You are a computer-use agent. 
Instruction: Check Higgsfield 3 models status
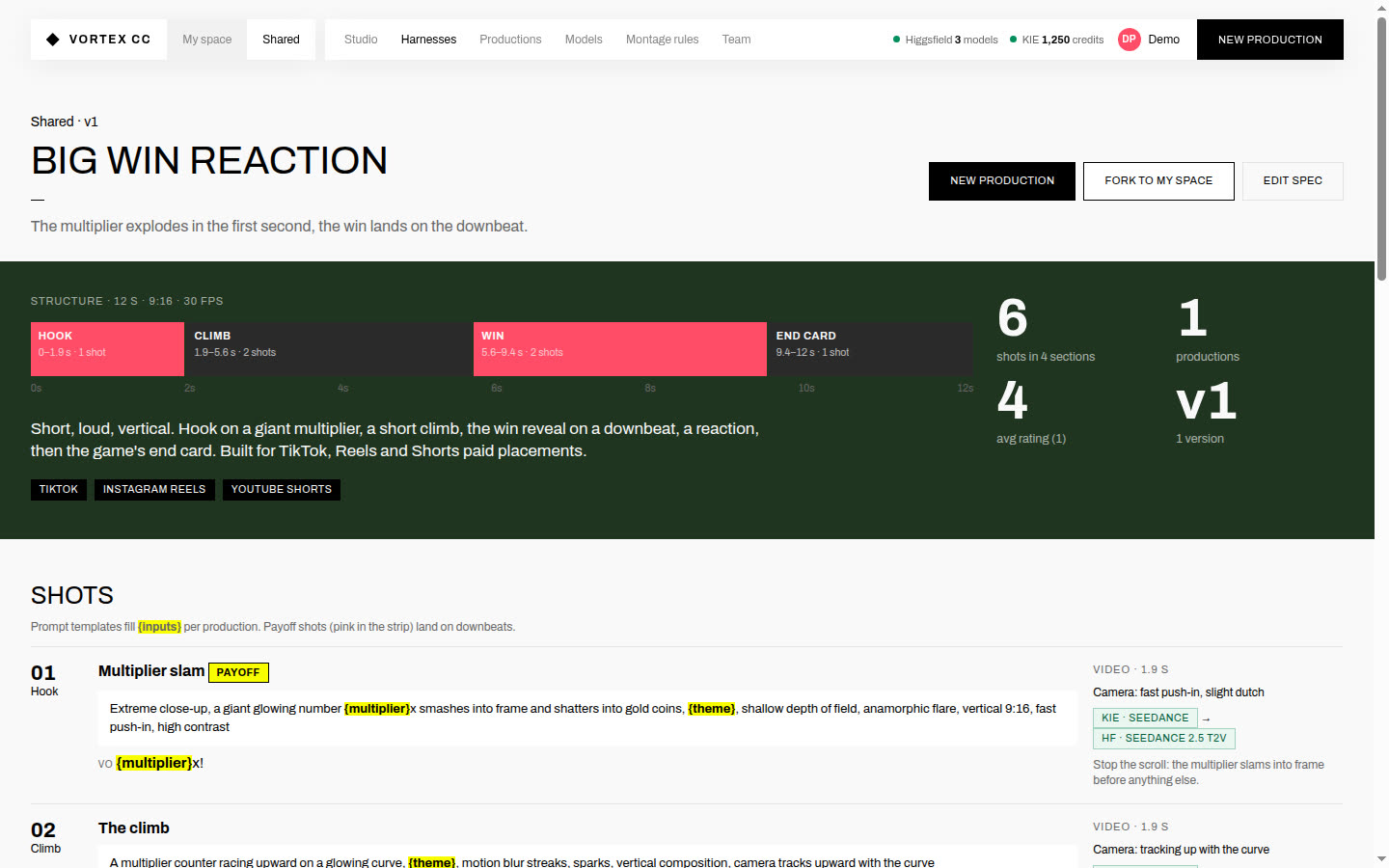click(945, 40)
